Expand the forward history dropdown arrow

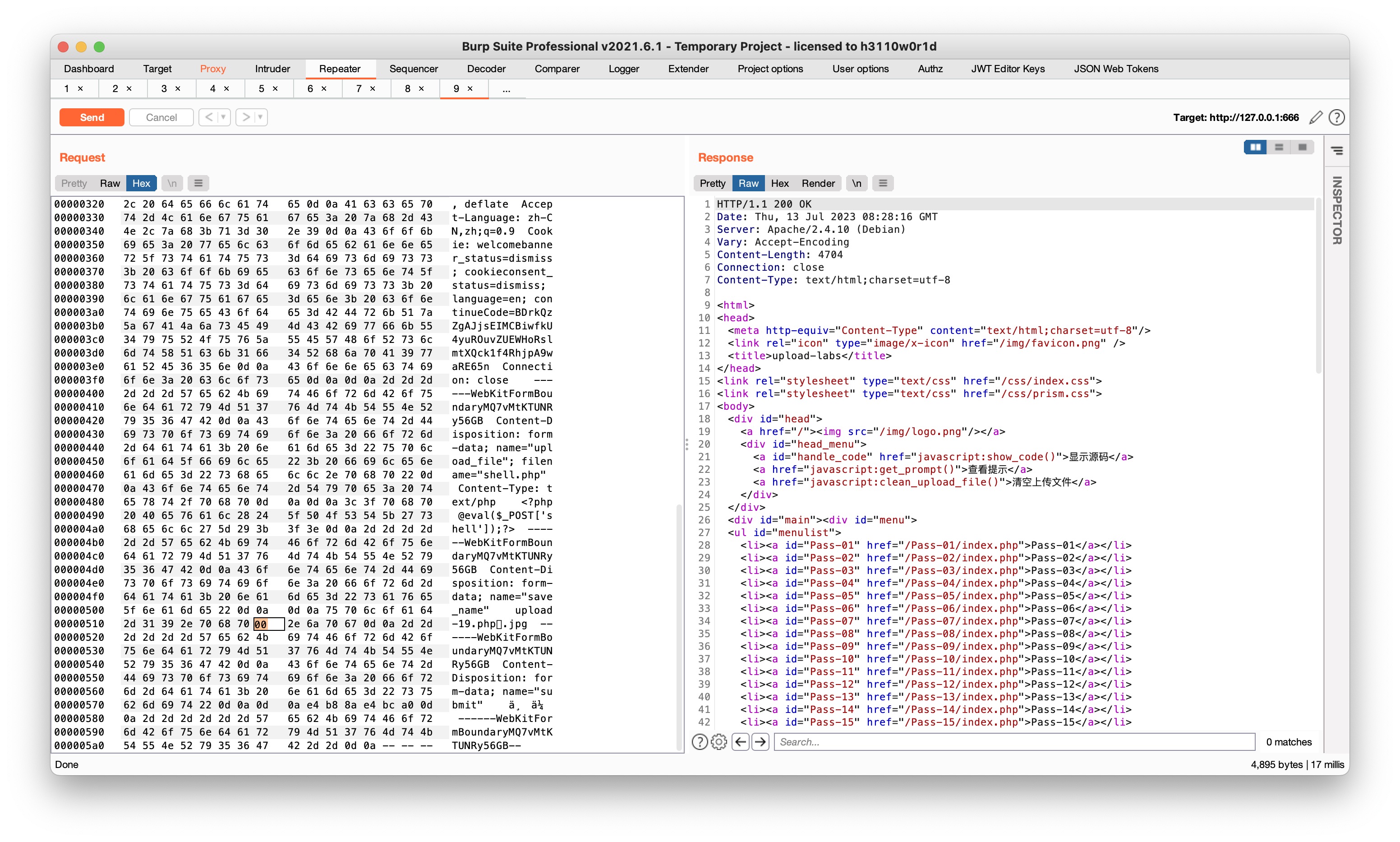(260, 117)
